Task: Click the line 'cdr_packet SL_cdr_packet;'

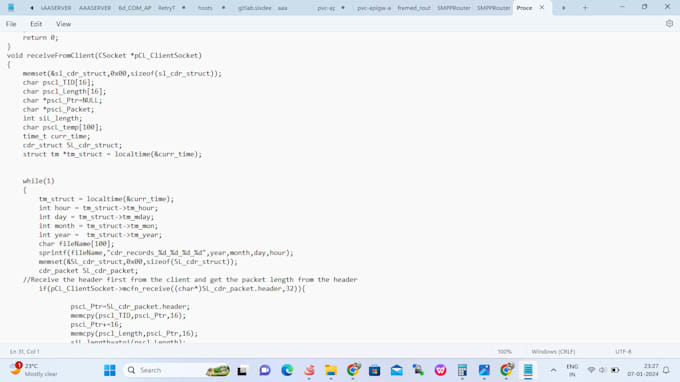Action: click(88, 271)
